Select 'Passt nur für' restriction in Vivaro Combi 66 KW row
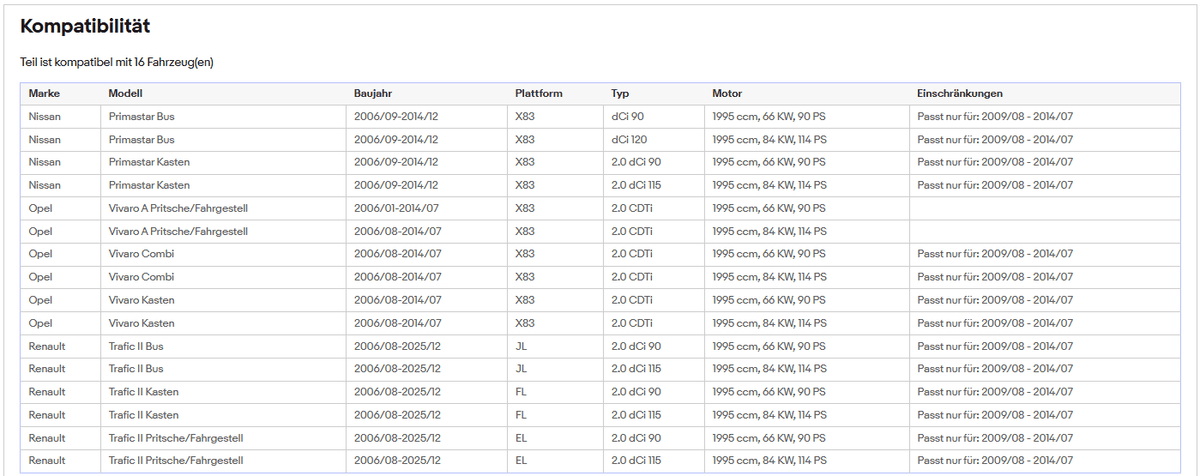 pos(995,254)
